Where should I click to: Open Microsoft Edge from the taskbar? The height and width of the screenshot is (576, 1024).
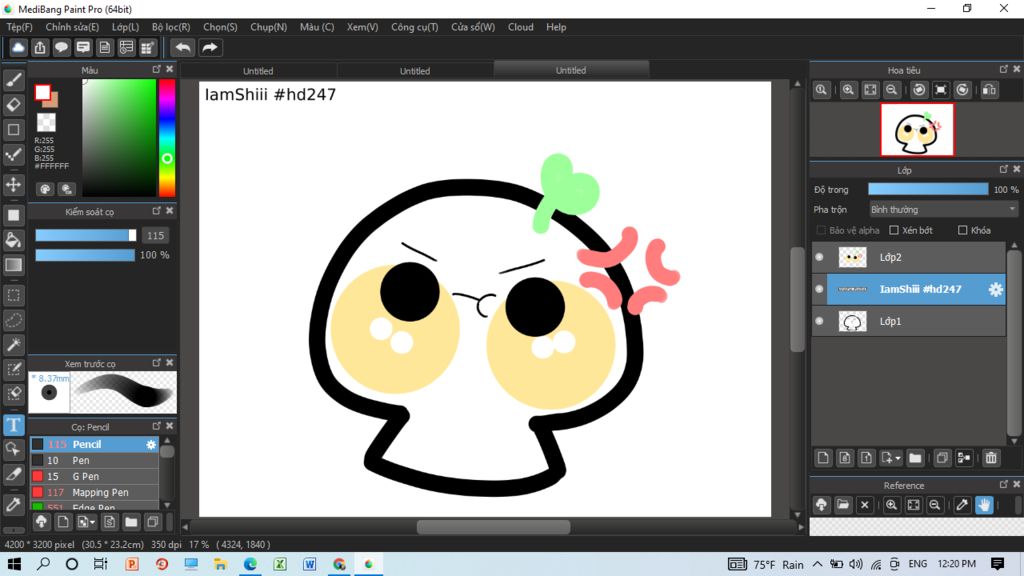pos(250,564)
